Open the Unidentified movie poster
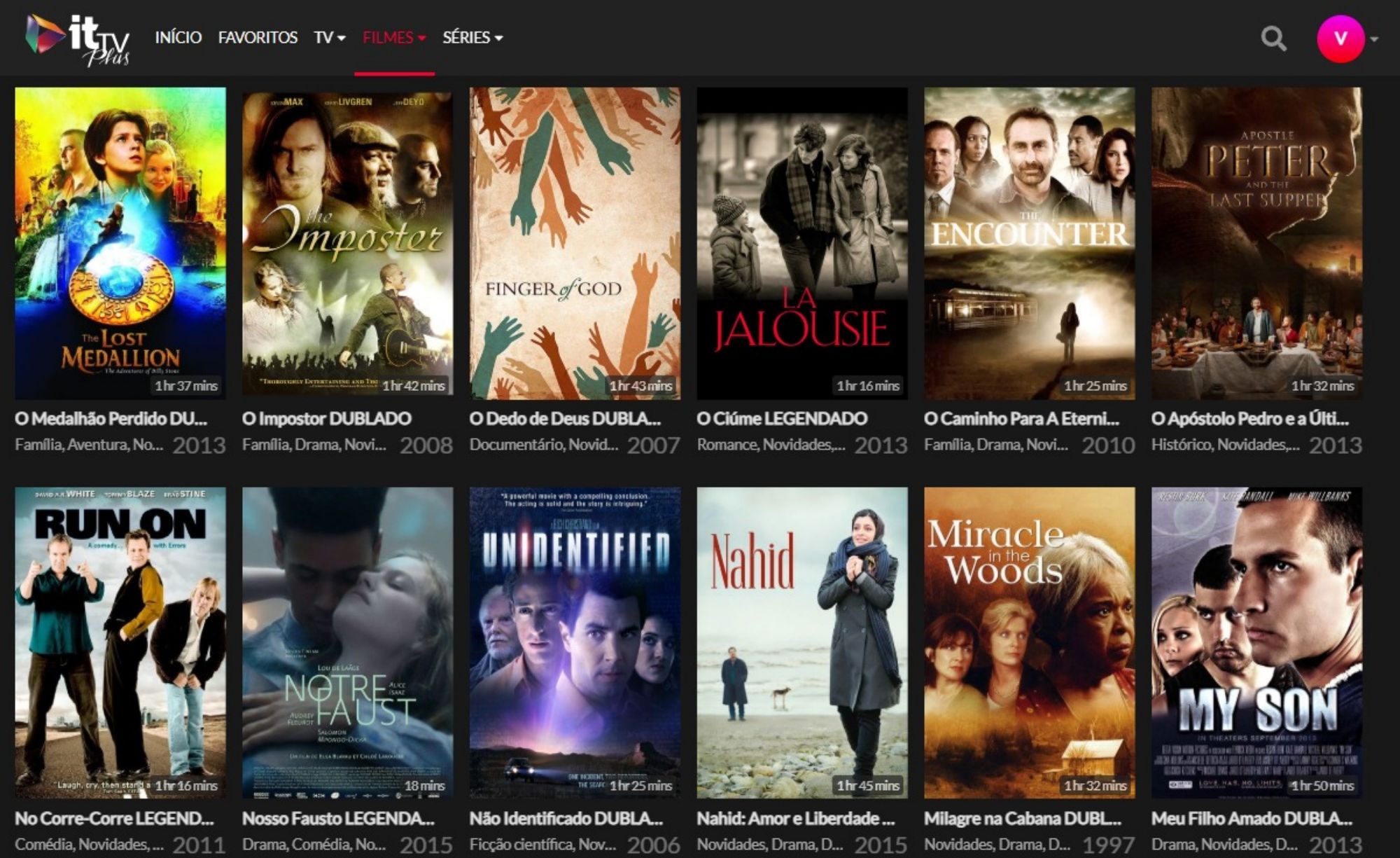Image resolution: width=1400 pixels, height=858 pixels. pos(575,642)
